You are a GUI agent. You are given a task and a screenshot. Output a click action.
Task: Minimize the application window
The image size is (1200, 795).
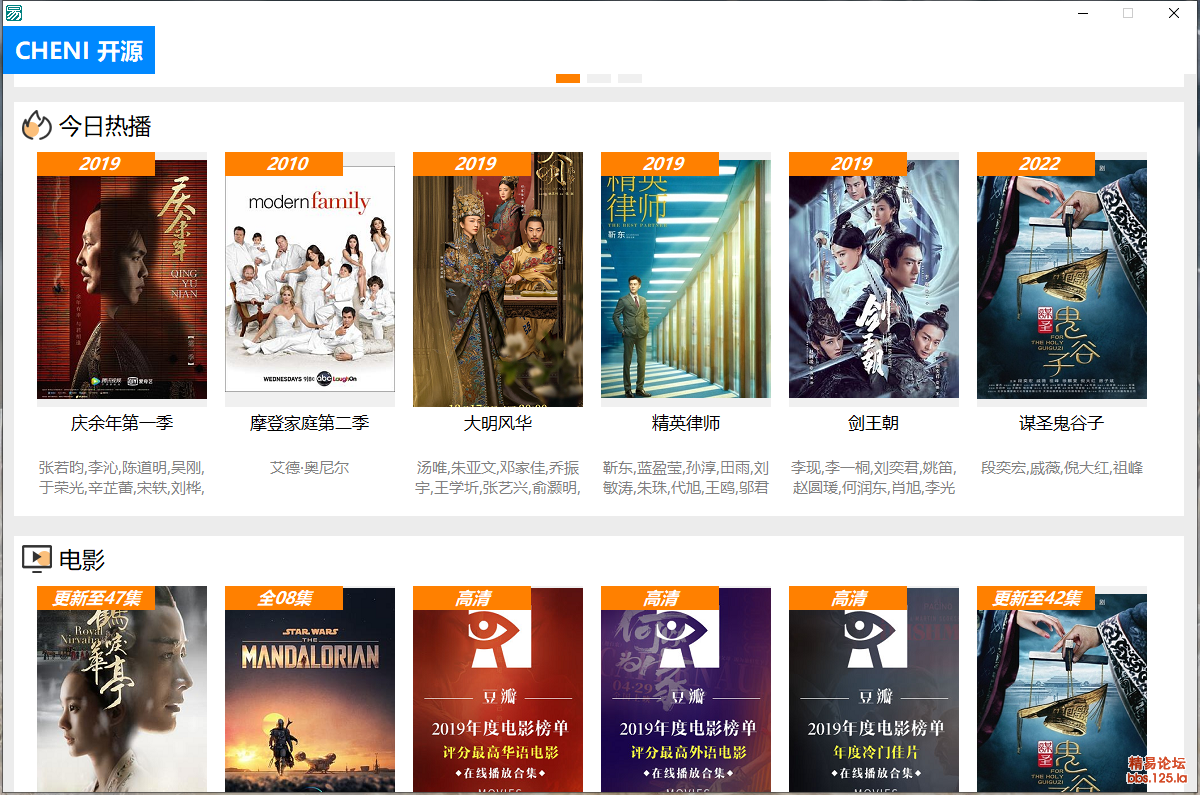tap(1082, 13)
